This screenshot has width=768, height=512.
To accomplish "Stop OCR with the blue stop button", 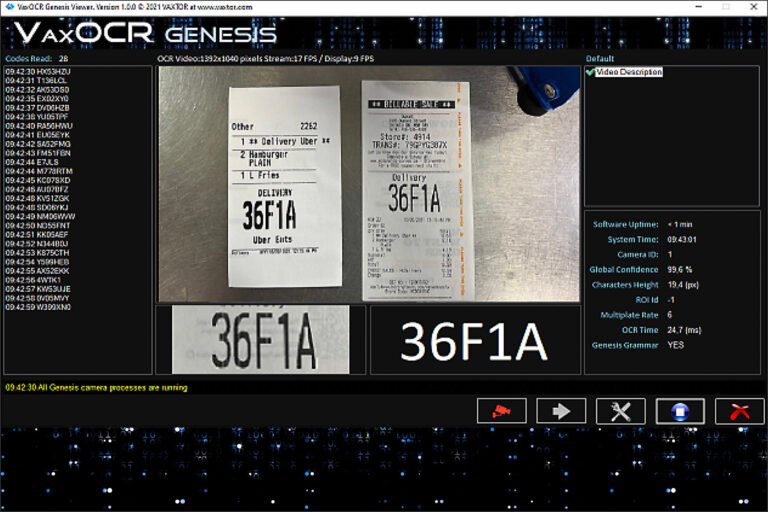I will click(680, 411).
